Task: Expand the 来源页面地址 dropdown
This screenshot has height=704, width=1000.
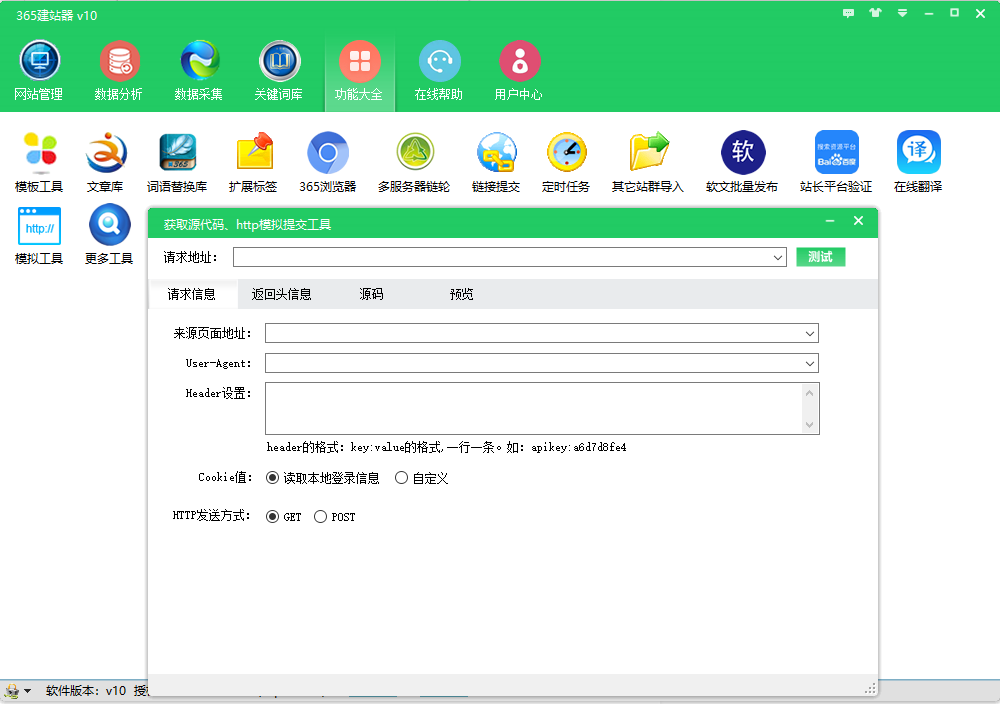Action: click(x=810, y=334)
